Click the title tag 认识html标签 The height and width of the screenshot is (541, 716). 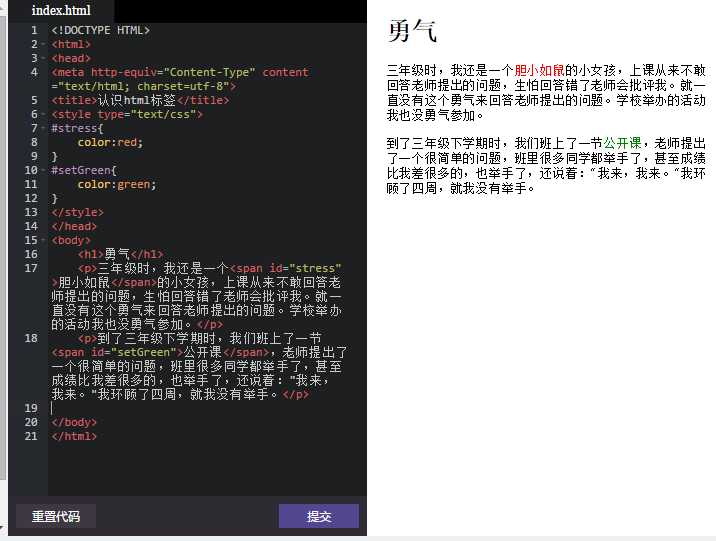[x=140, y=100]
